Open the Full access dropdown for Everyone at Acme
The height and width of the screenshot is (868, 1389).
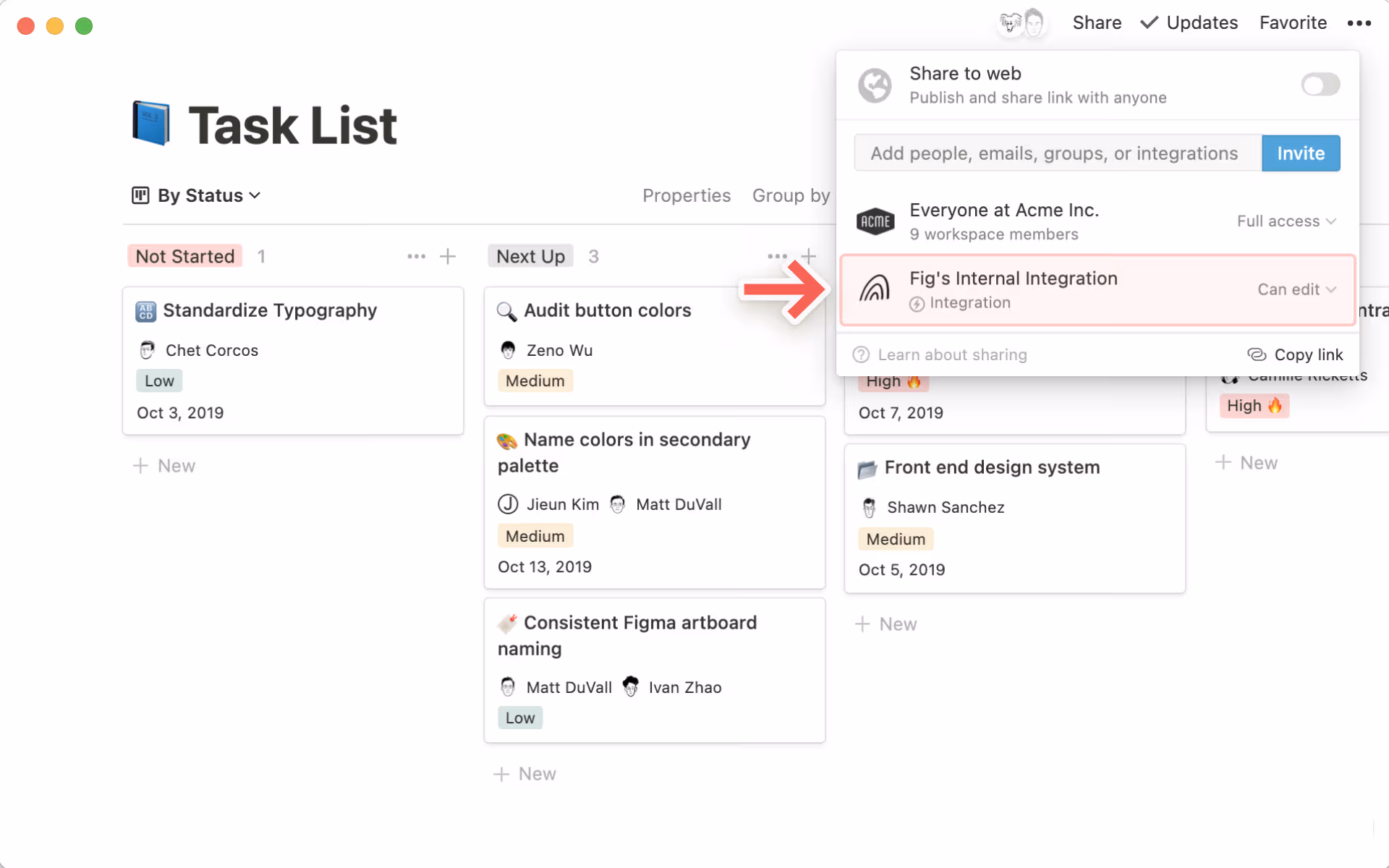[x=1286, y=221]
